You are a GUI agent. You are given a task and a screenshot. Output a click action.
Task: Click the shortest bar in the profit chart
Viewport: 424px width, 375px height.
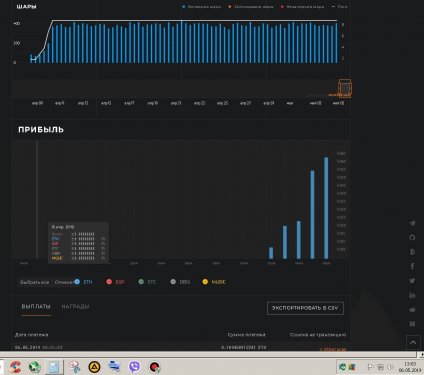(x=271, y=253)
